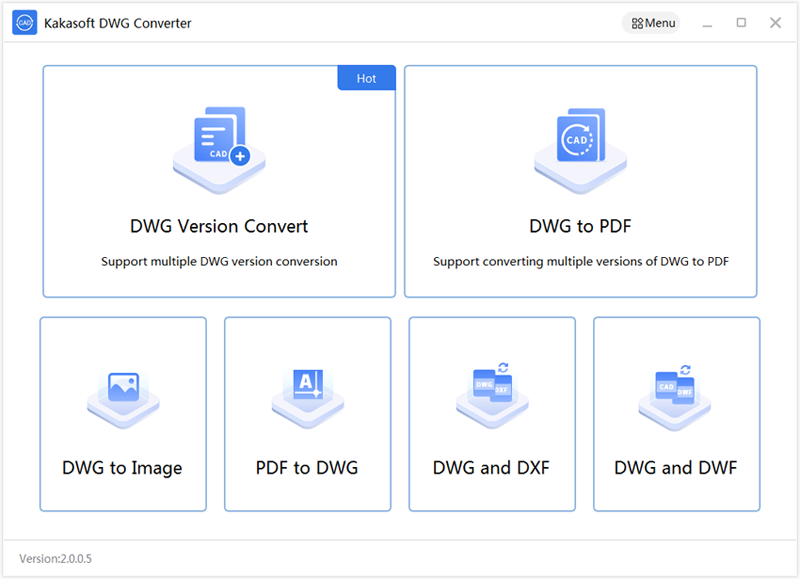Click the Version:2.0.0.5 status text
The height and width of the screenshot is (579, 800).
[x=56, y=559]
